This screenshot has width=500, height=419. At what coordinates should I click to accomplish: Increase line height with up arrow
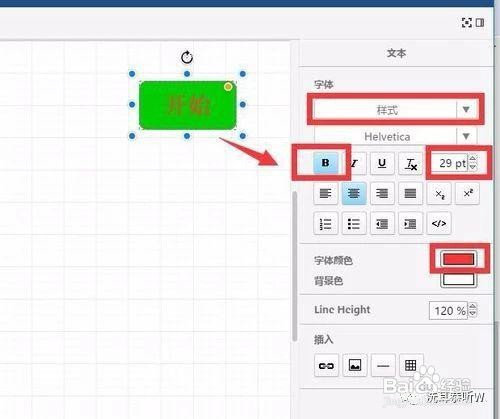tap(473, 306)
